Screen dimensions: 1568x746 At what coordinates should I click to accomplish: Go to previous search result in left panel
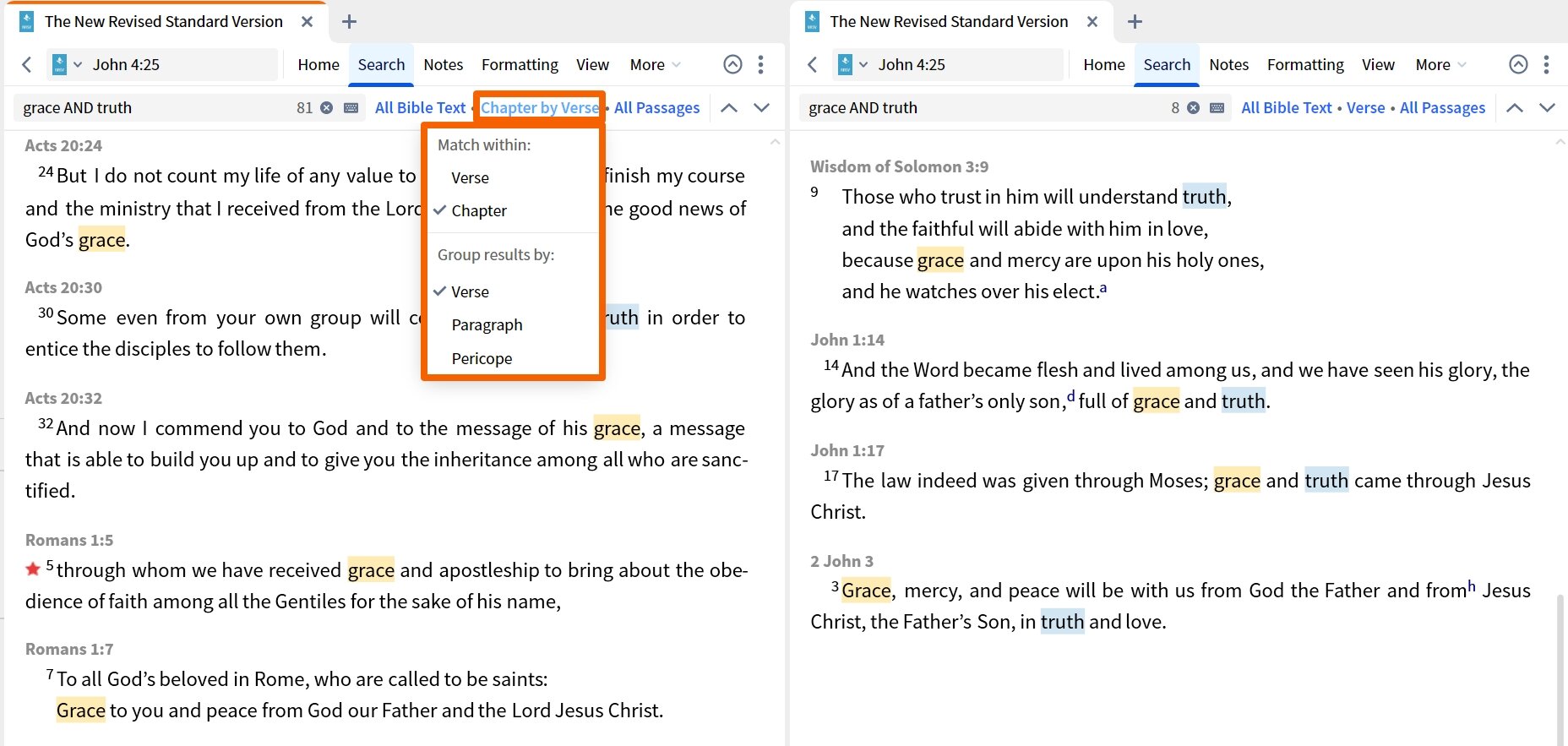729,107
